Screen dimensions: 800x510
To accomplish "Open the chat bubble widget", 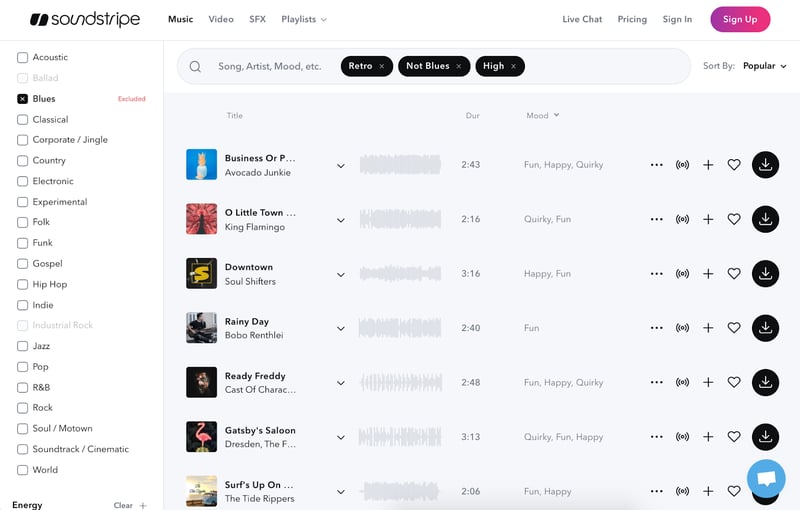I will point(766,479).
